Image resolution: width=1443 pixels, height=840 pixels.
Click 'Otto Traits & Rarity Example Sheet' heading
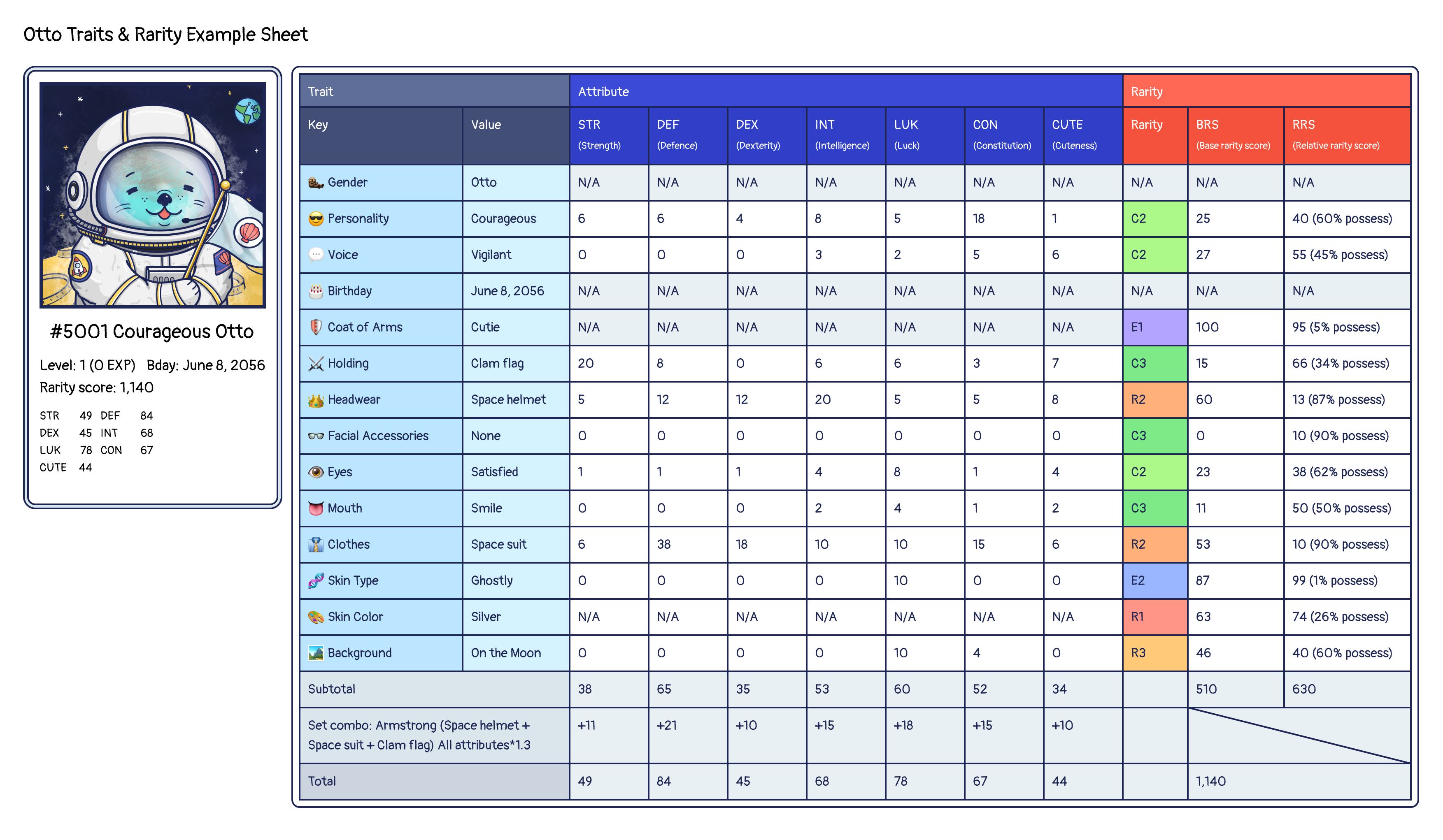[165, 34]
